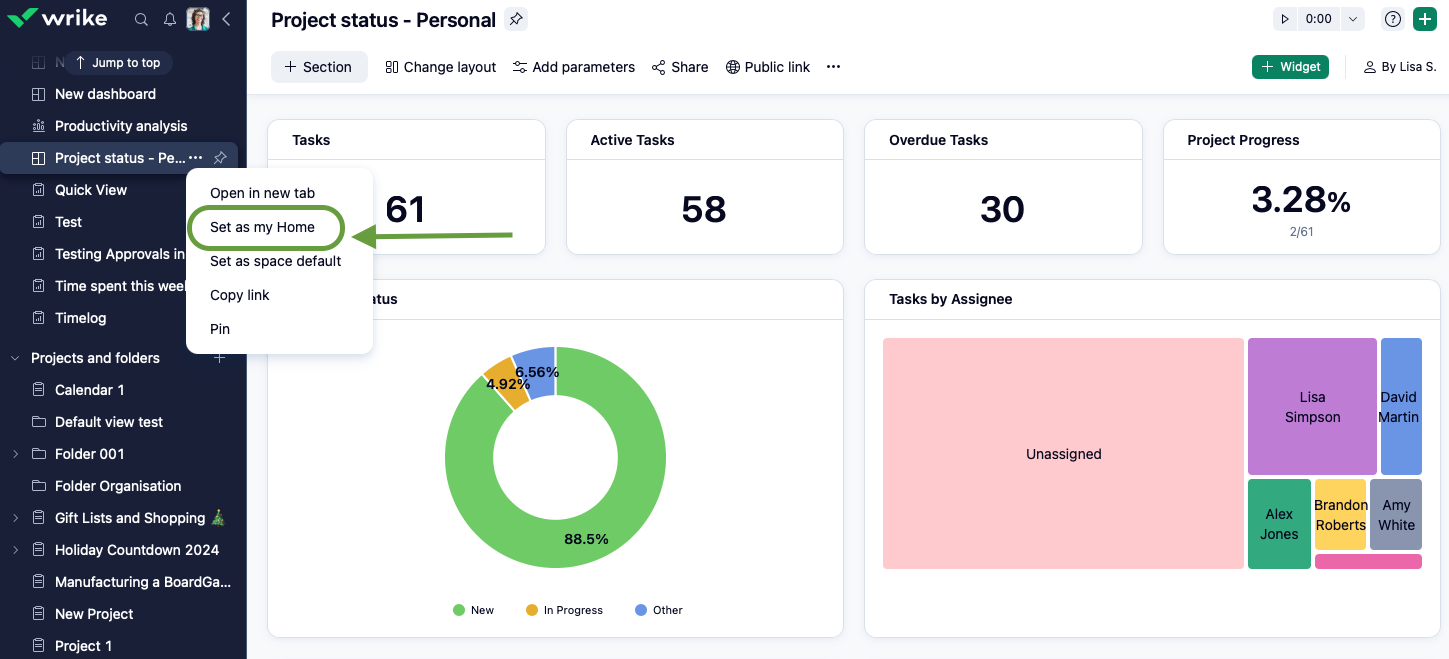
Task: Choose Copy link from context menu
Action: (x=240, y=295)
